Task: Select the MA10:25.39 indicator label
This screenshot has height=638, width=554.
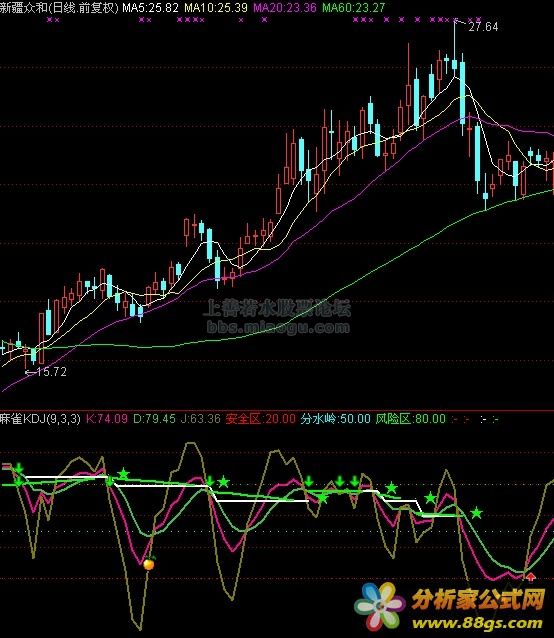Action: [216, 7]
